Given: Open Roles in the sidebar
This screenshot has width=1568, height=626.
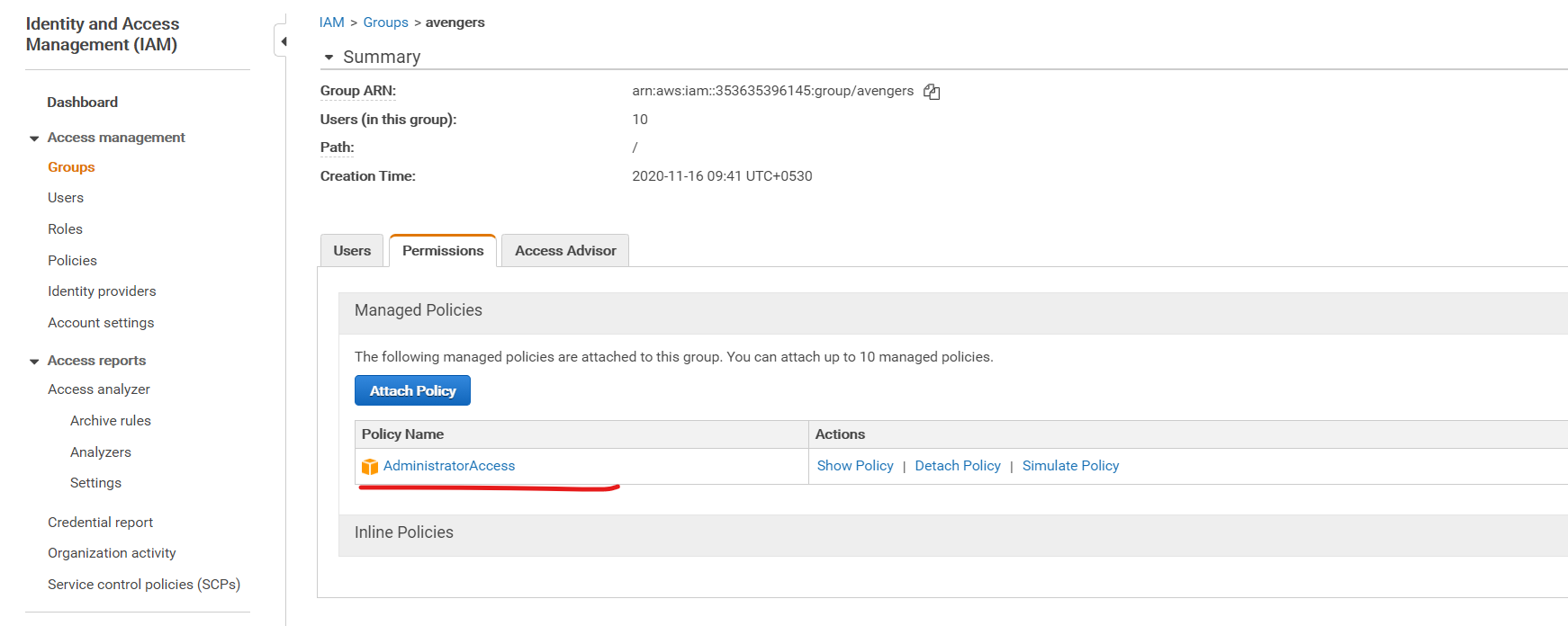Looking at the screenshot, I should [x=65, y=229].
